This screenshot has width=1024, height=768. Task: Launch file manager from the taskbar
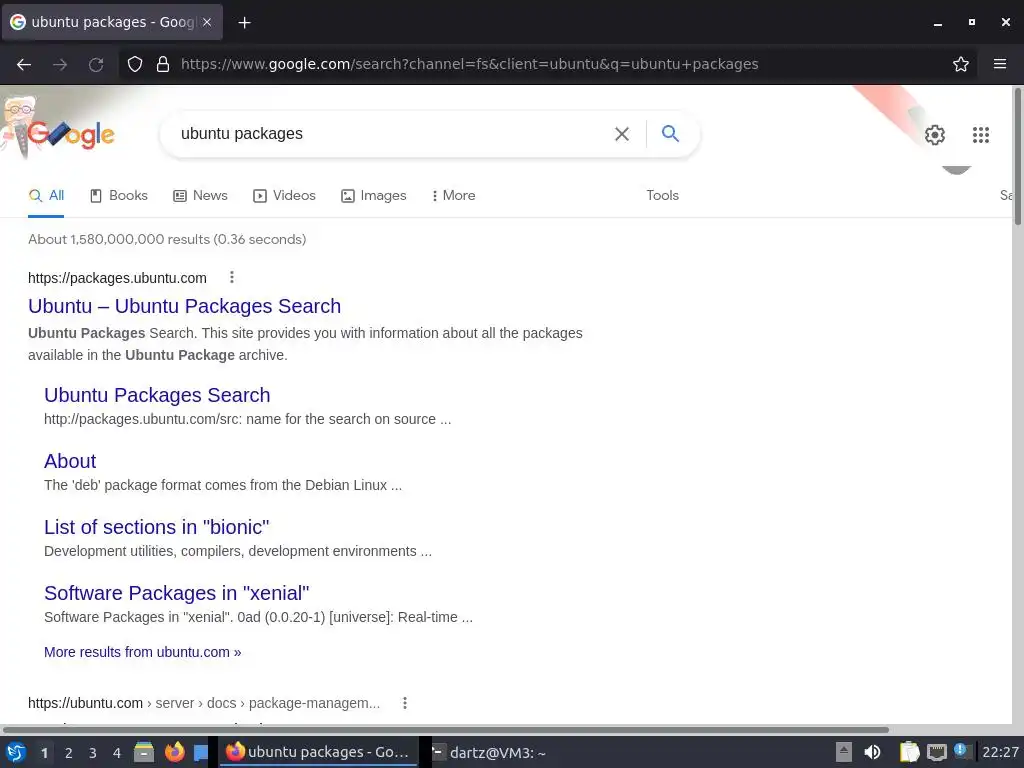(144, 753)
